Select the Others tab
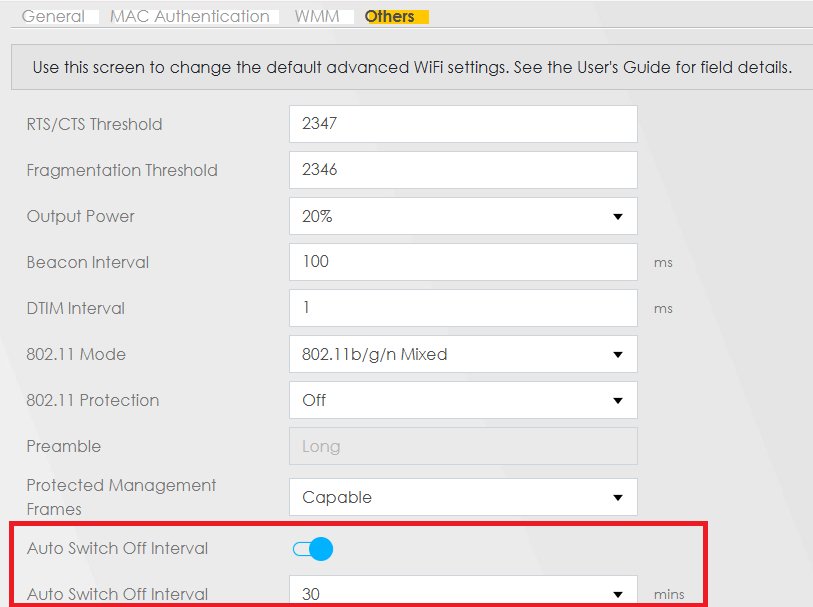Screen dimensions: 813x607 [x=390, y=17]
